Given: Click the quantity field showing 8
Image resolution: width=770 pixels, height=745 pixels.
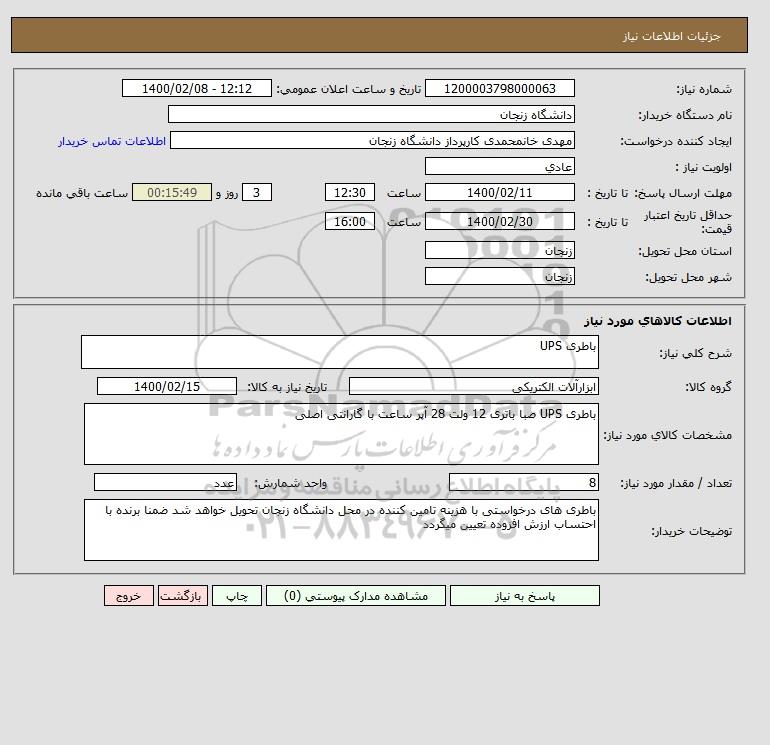Looking at the screenshot, I should coord(523,483).
